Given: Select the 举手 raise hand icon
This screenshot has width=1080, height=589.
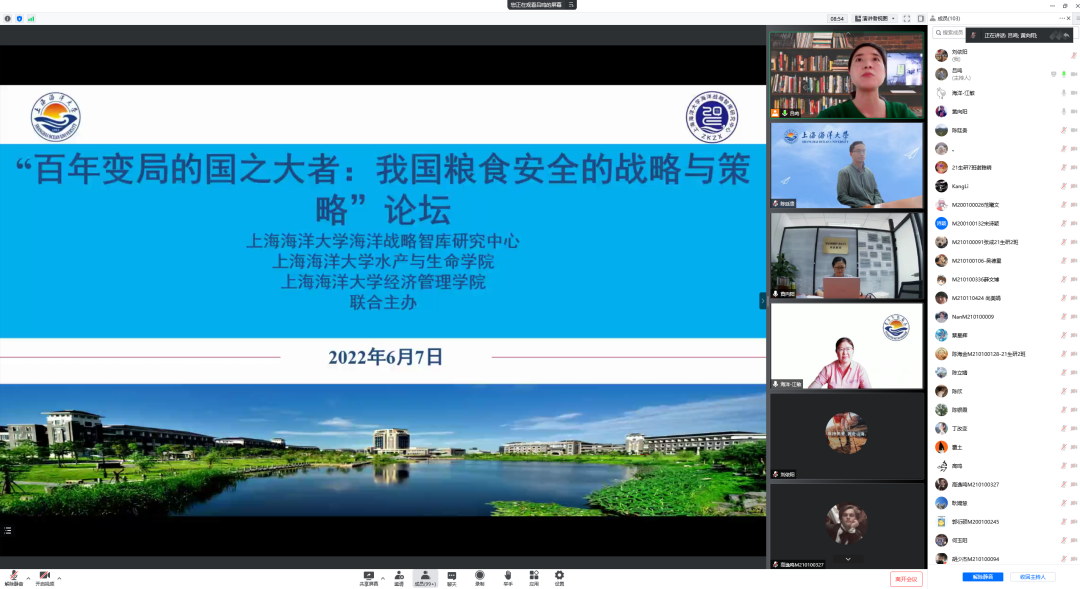Looking at the screenshot, I should pyautogui.click(x=507, y=576).
